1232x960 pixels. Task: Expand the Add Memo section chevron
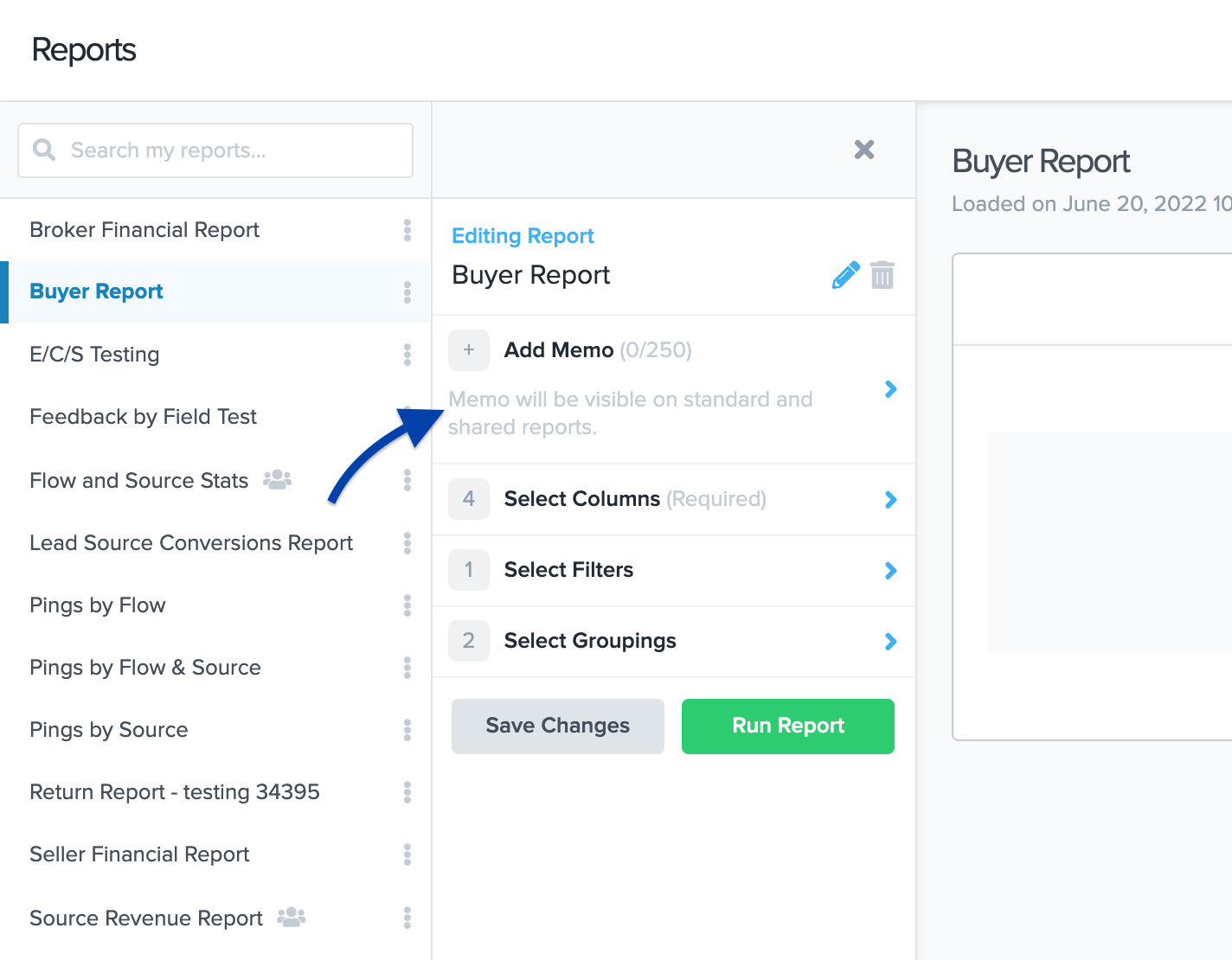(x=890, y=389)
